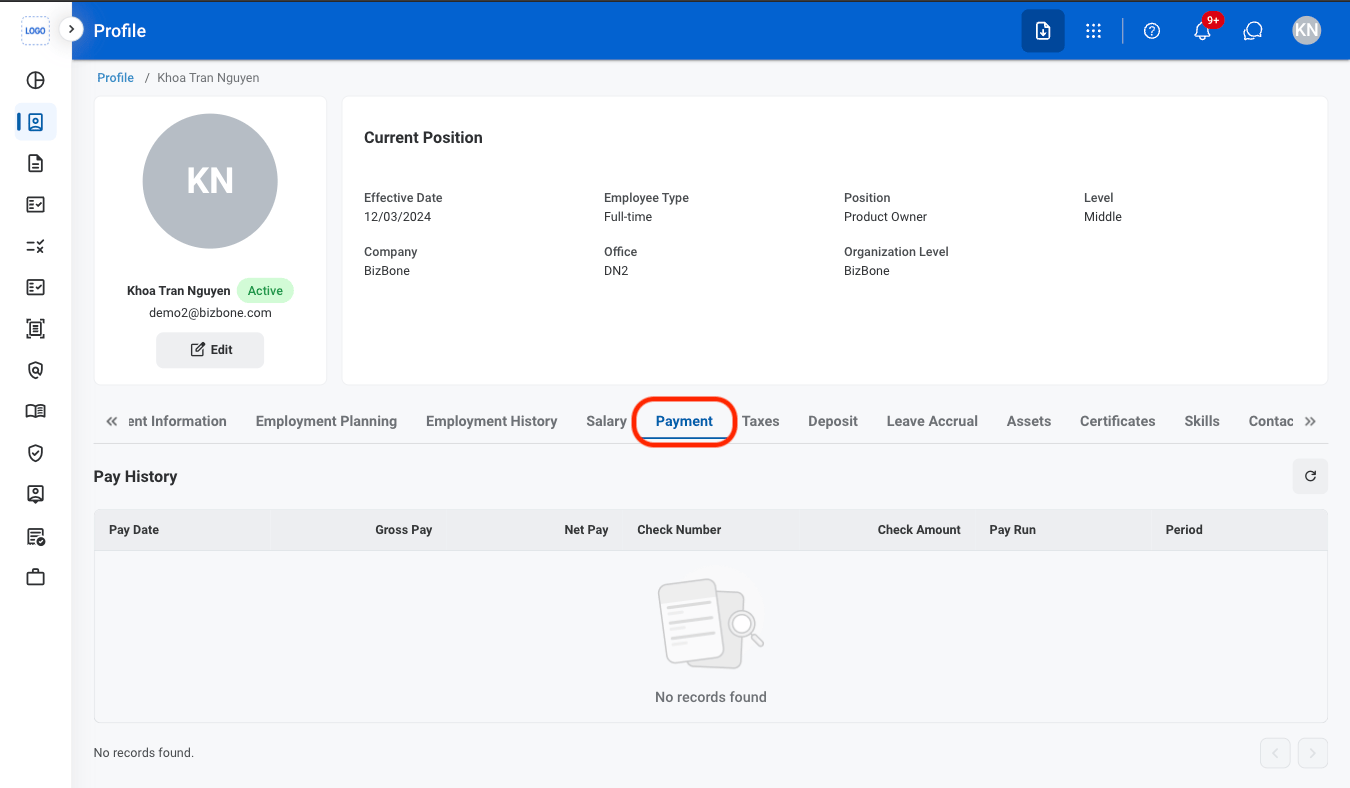Switch to the Employment History tab
The image size is (1350, 788).
click(491, 421)
